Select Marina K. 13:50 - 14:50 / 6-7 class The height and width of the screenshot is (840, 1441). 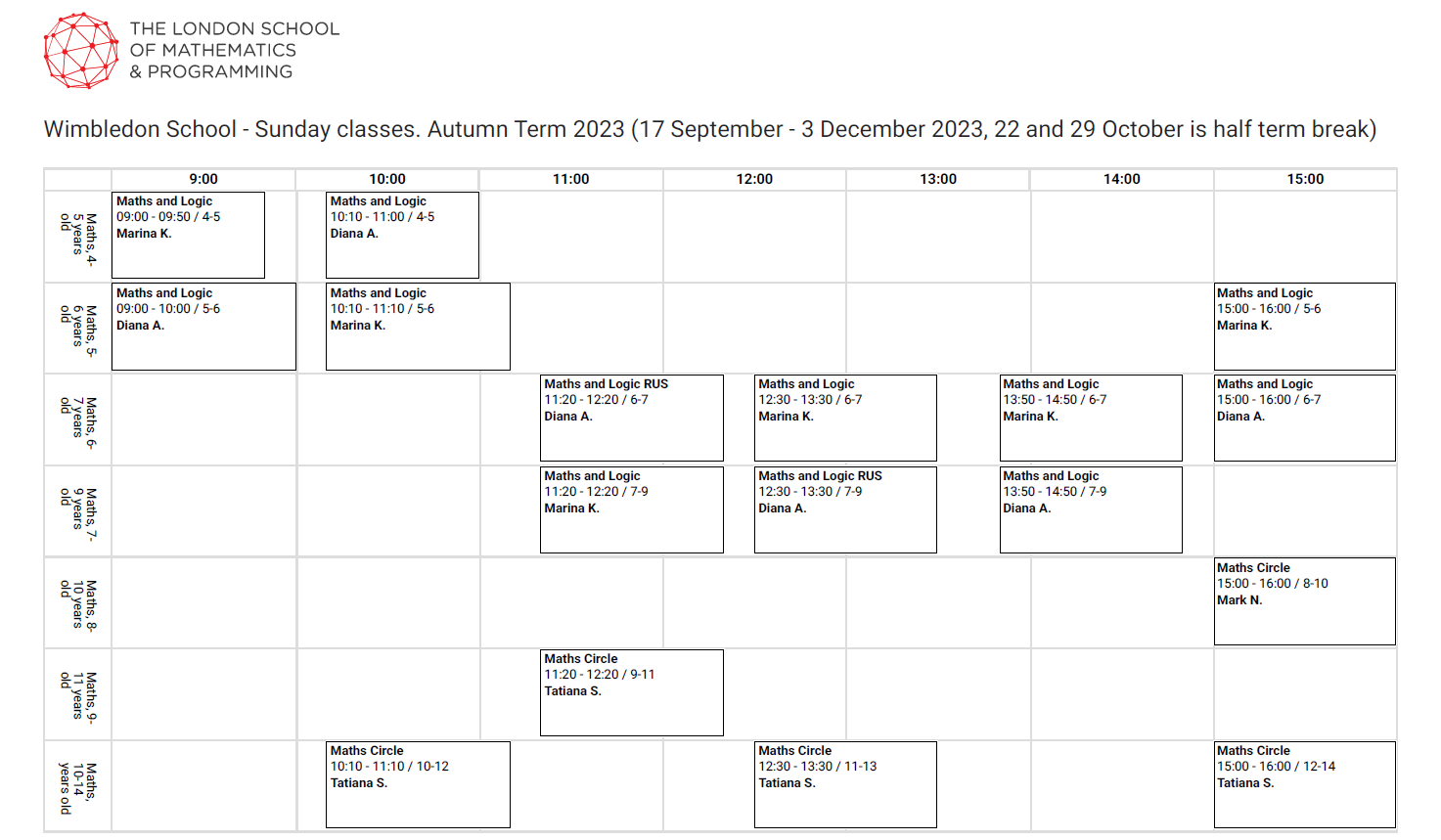tap(1091, 418)
